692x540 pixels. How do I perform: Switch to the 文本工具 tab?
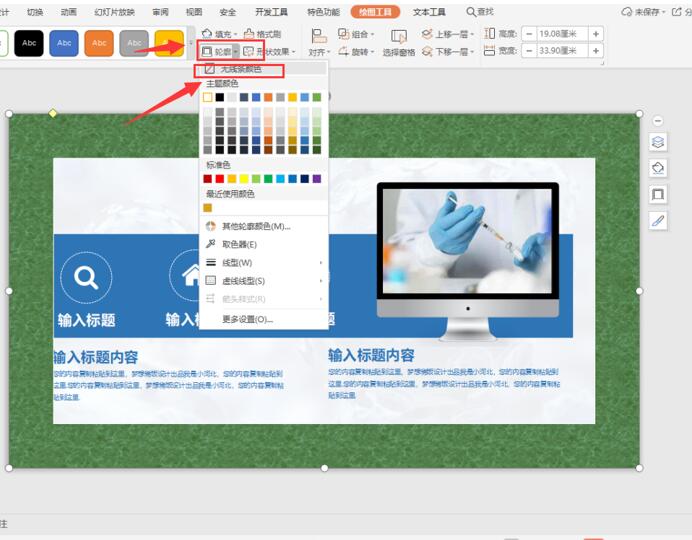click(x=429, y=12)
